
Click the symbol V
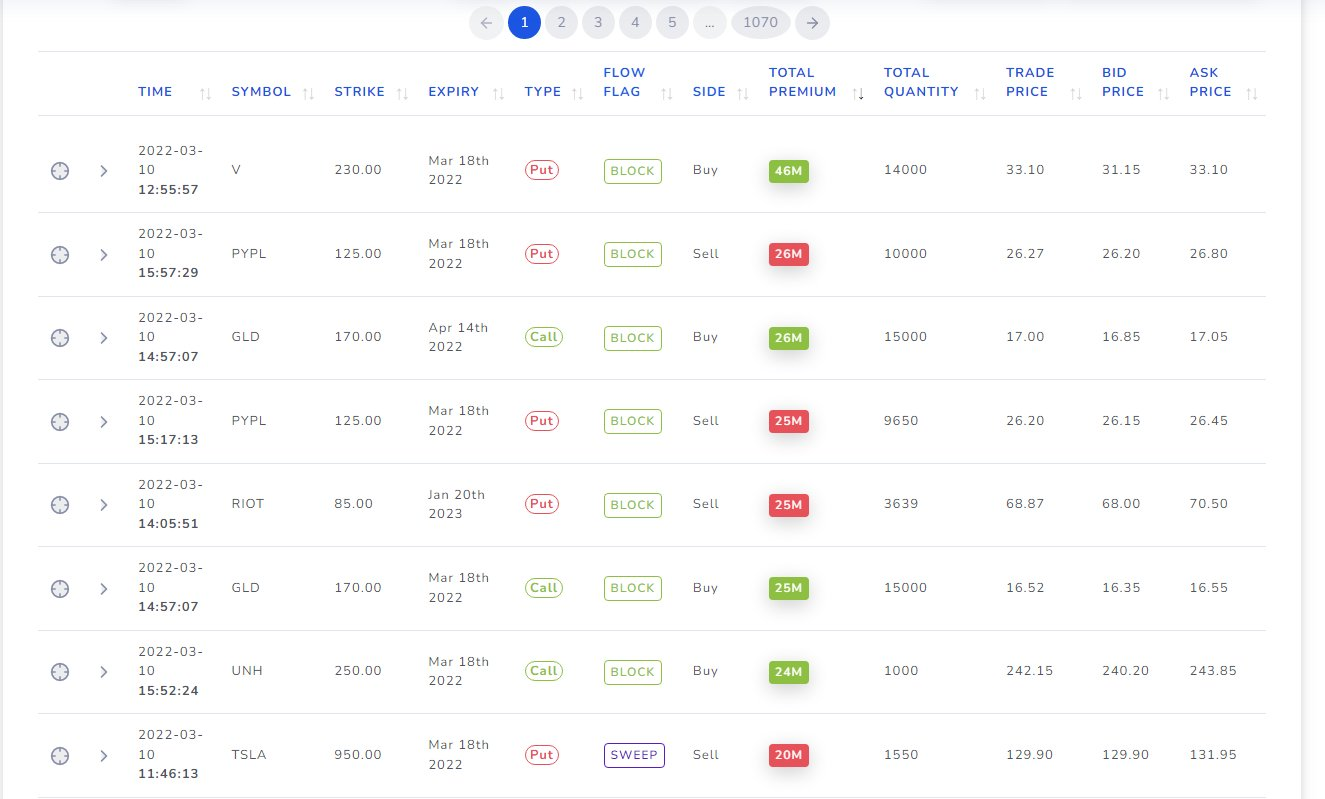tap(236, 170)
